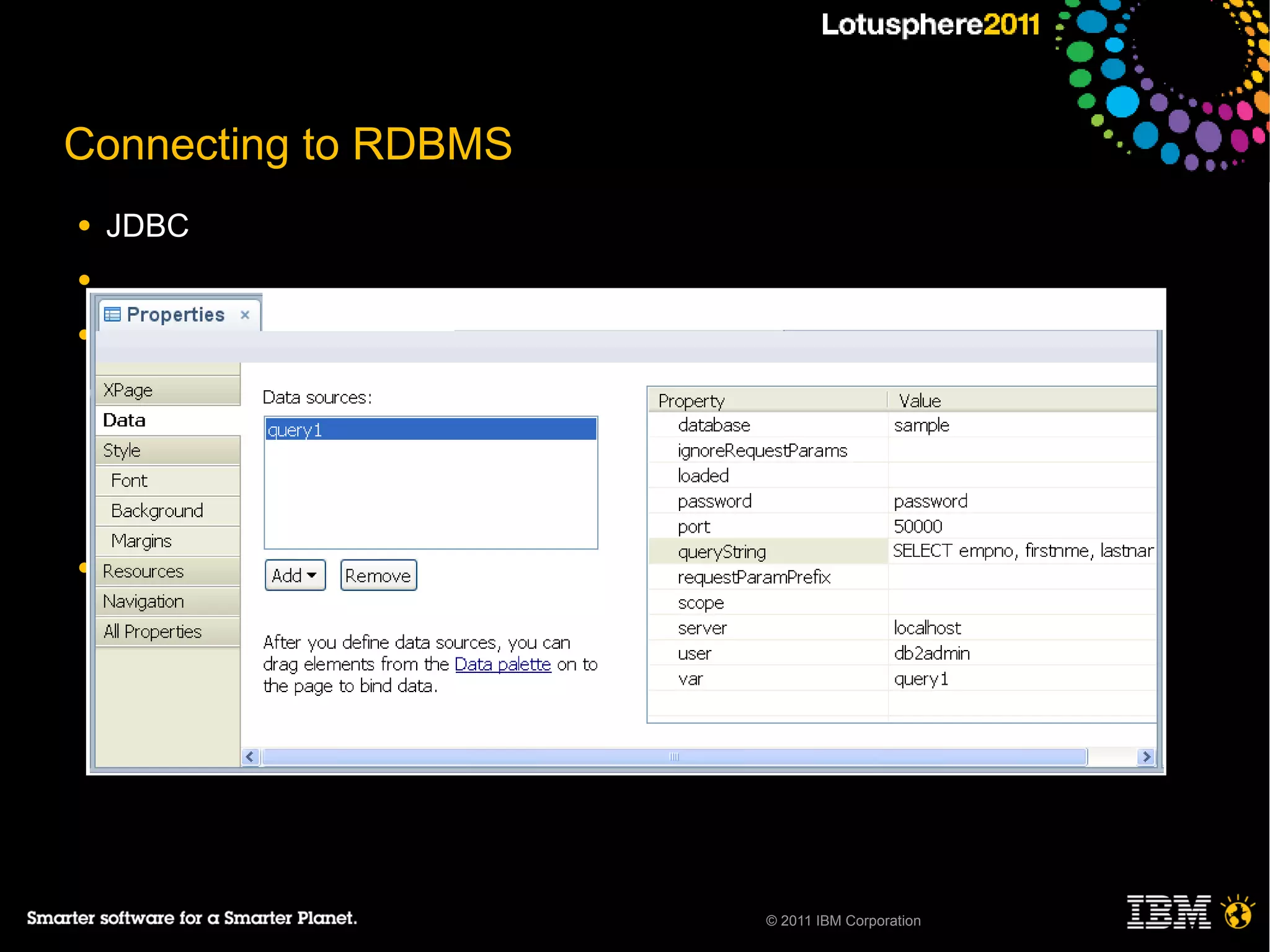Image resolution: width=1270 pixels, height=952 pixels.
Task: Close the Properties tab
Action: tap(245, 315)
